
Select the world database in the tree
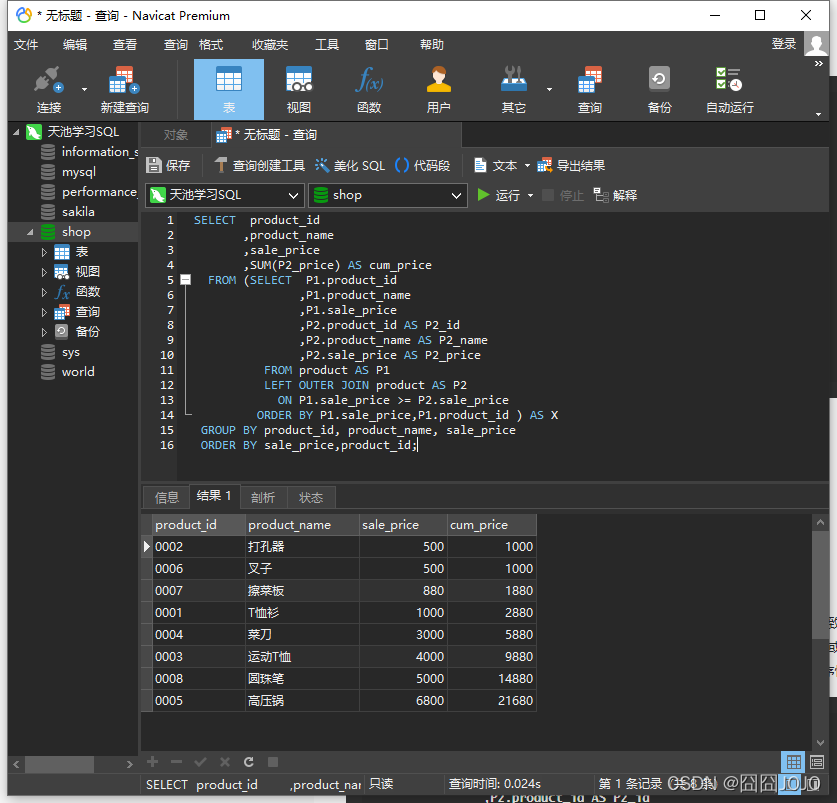click(78, 372)
